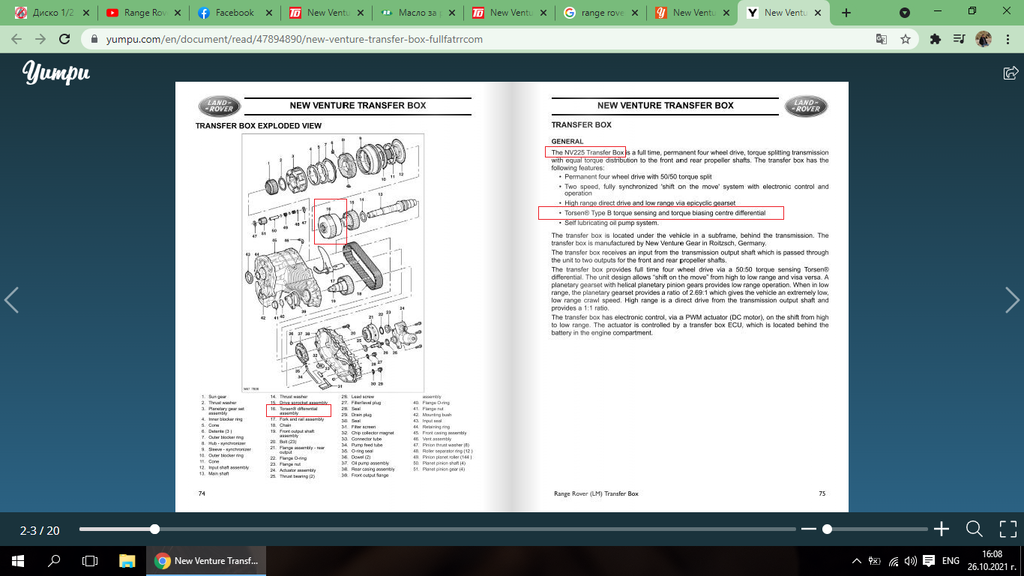Image resolution: width=1024 pixels, height=576 pixels.
Task: Click the Yumpu logo
Action: pos(56,72)
